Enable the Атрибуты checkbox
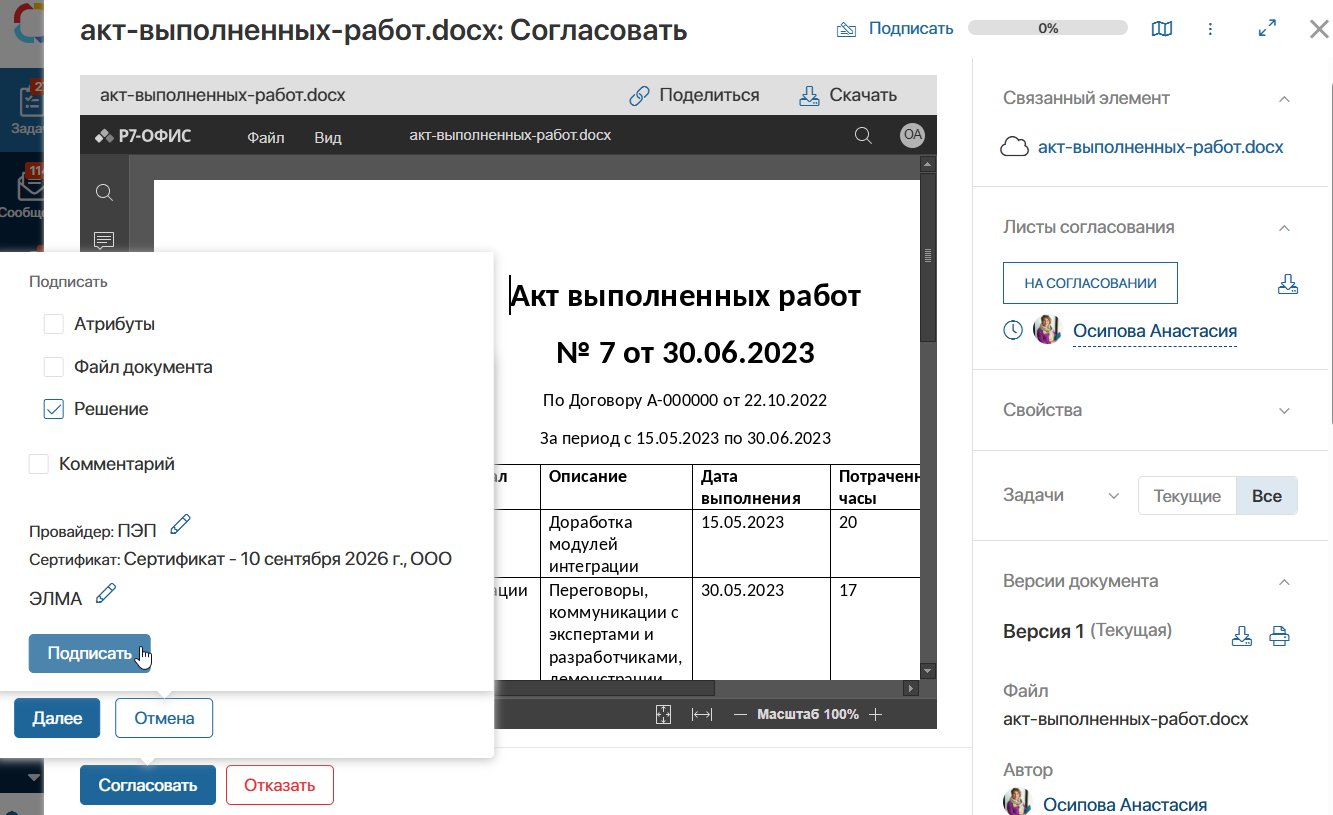1333x815 pixels. click(54, 324)
